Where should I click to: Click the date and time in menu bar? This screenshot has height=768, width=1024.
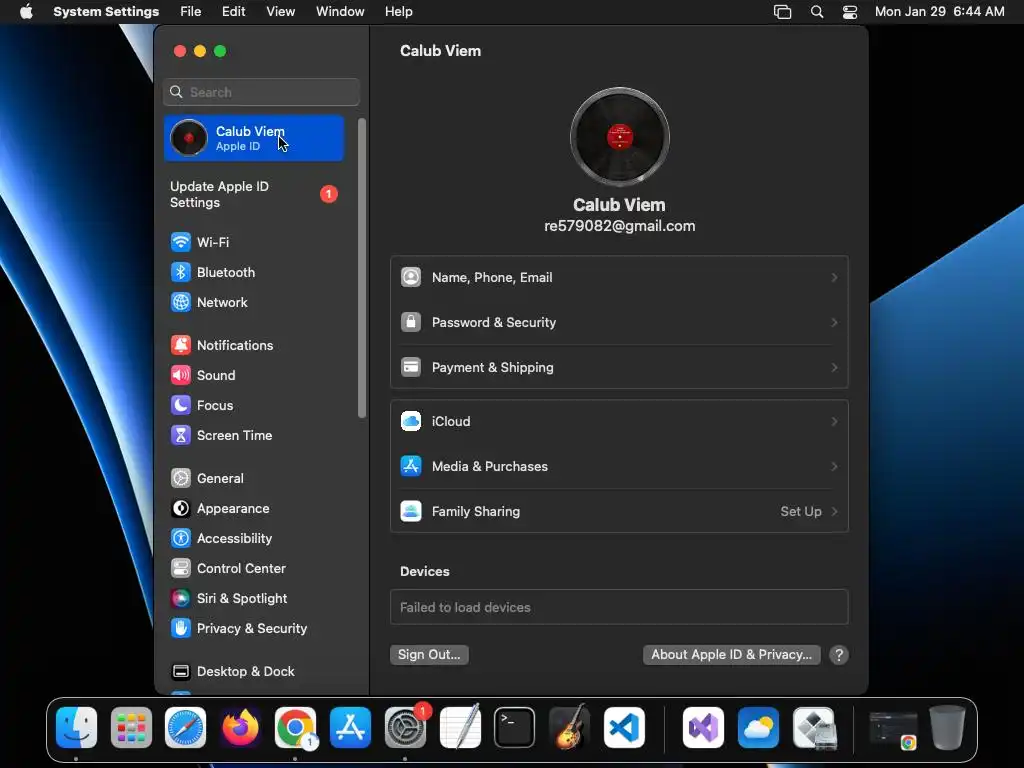click(x=939, y=12)
